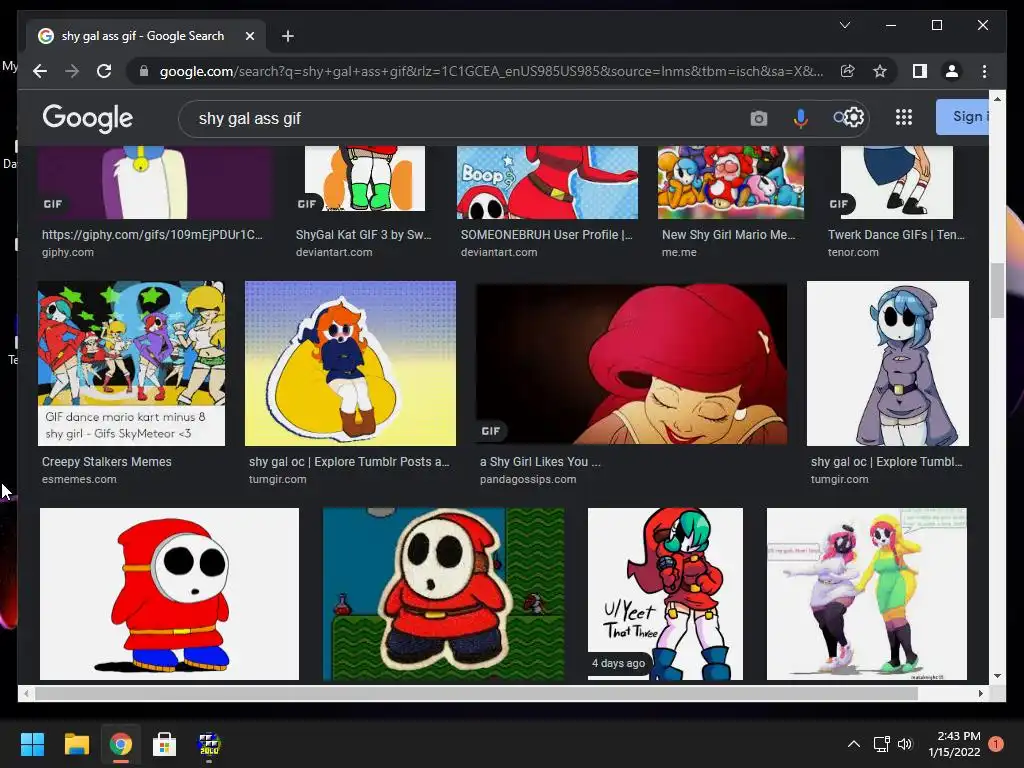The image size is (1024, 768).
Task: Open Microsoft Store from taskbar
Action: click(165, 744)
